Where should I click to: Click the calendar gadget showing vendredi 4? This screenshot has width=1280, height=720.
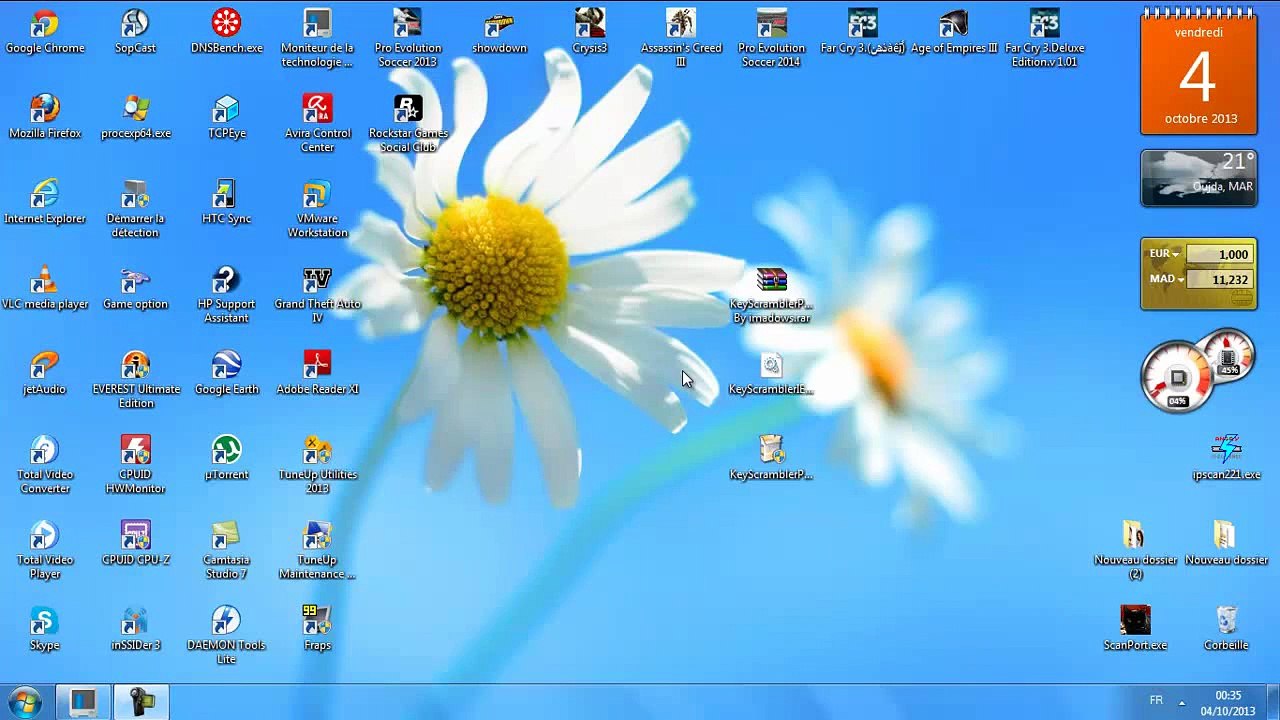[1199, 72]
